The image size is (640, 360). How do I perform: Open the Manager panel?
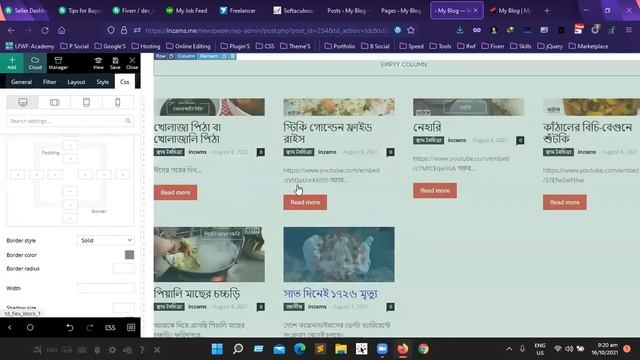[58, 63]
